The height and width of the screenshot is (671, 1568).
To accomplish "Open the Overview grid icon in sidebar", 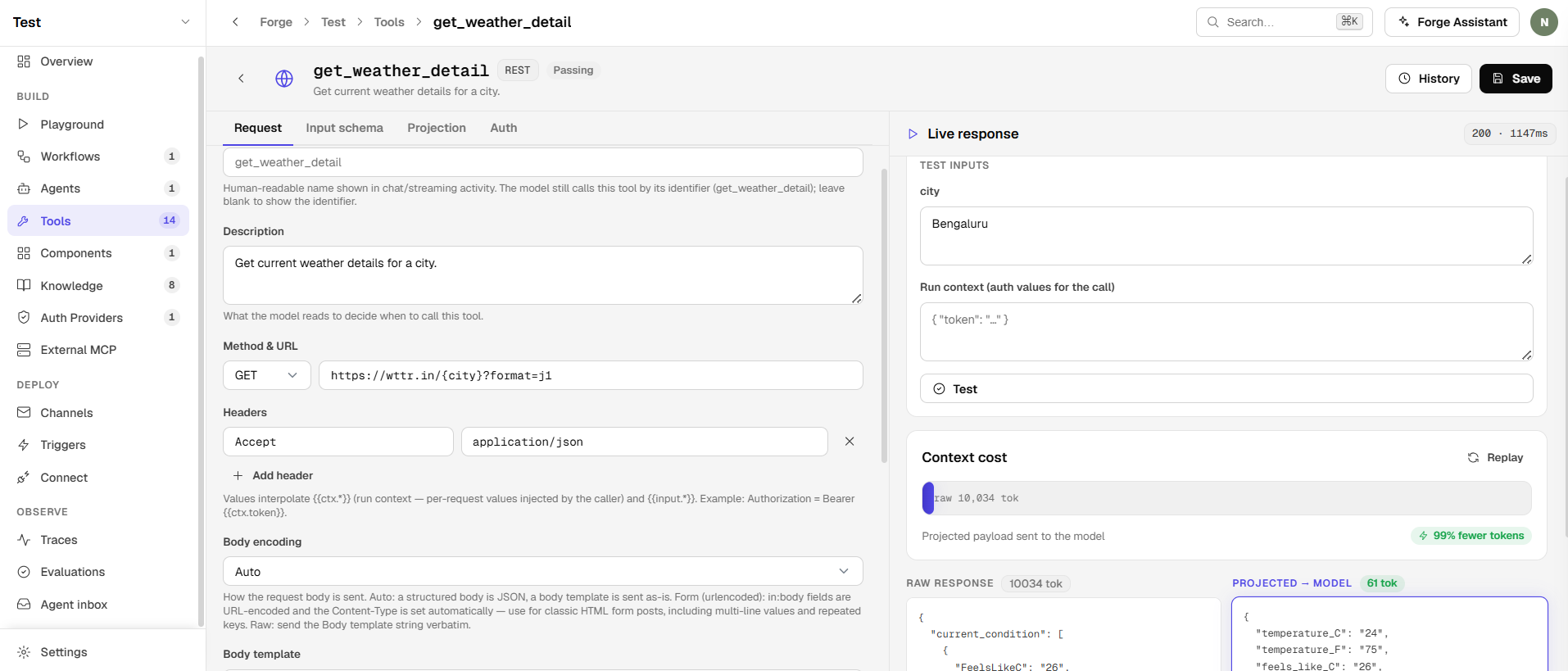I will click(24, 61).
